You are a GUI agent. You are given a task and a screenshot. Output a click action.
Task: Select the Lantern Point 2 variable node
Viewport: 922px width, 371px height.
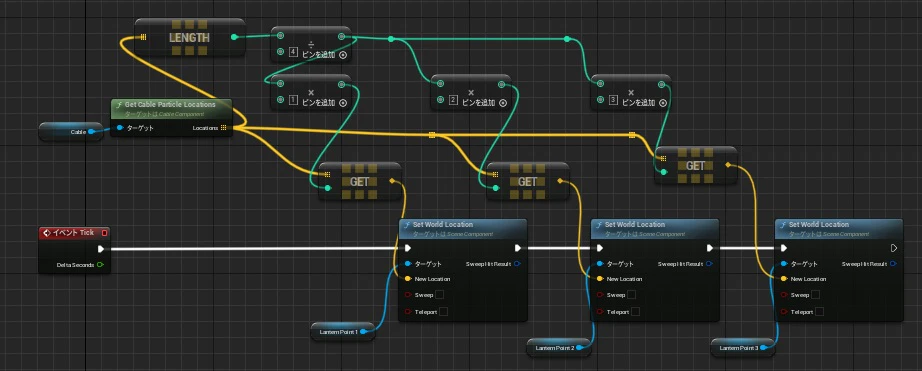(559, 348)
